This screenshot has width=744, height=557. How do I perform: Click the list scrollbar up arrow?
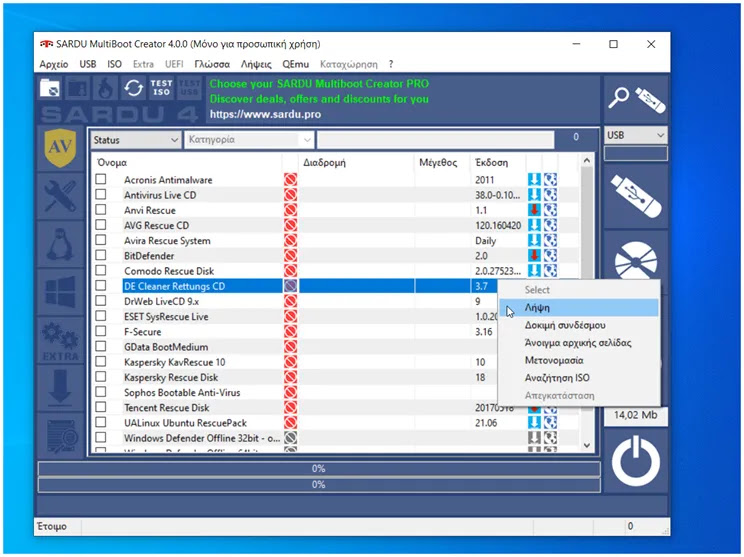(x=587, y=161)
